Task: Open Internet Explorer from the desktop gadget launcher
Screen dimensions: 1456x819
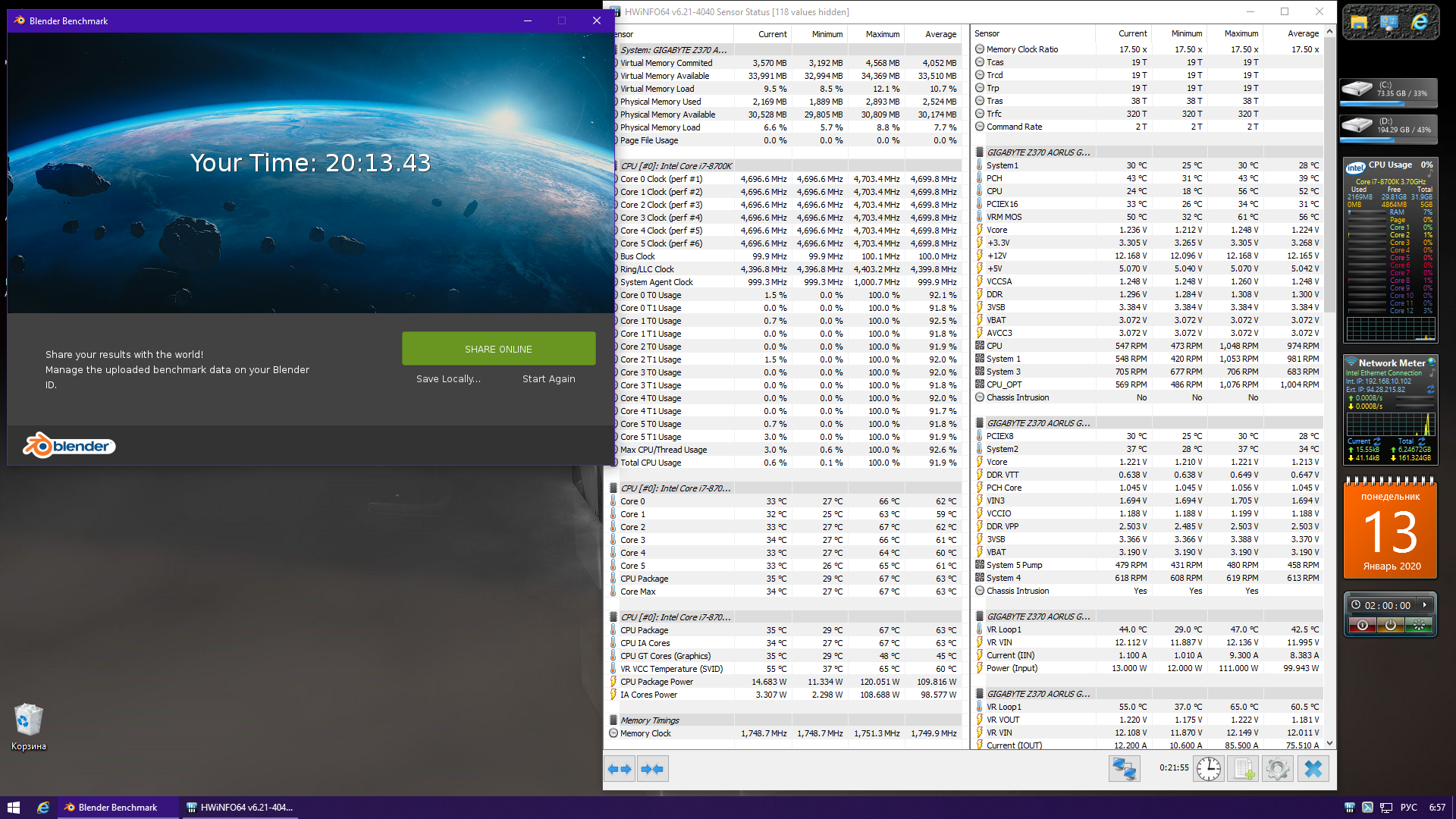Action: (x=1420, y=23)
